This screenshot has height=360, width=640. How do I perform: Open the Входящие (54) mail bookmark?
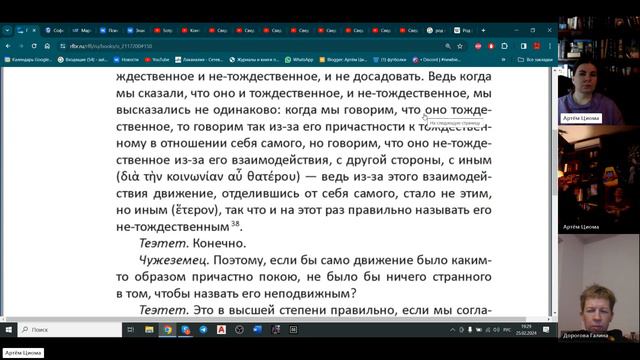tap(82, 60)
